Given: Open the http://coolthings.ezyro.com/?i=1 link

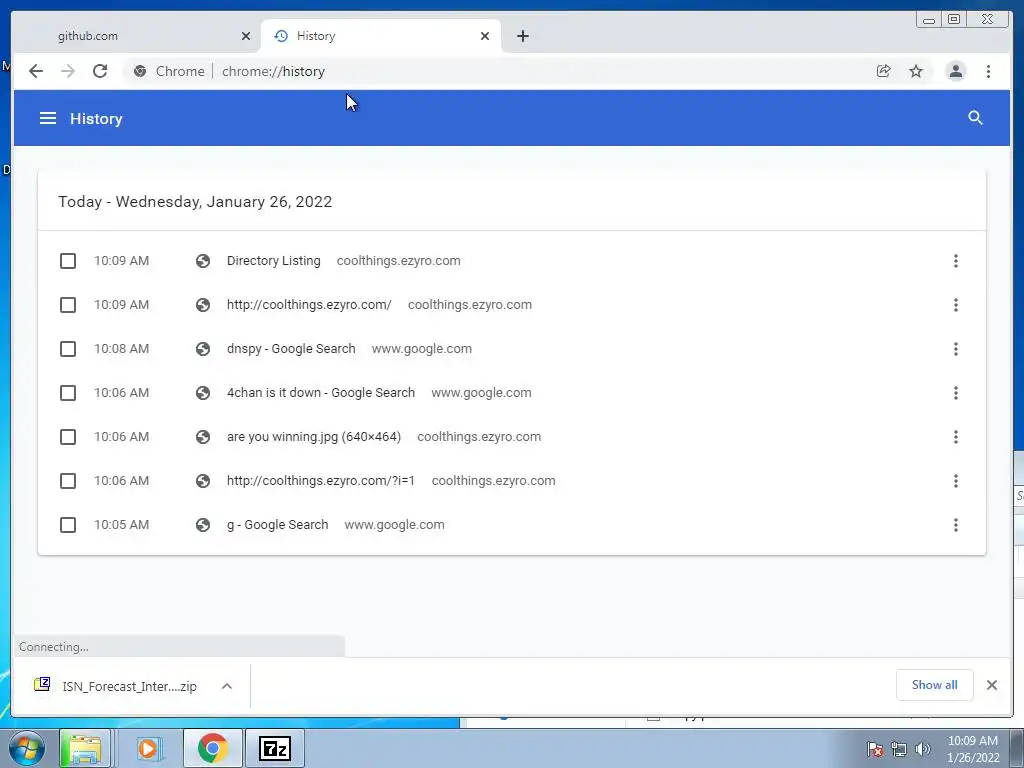Looking at the screenshot, I should click(x=321, y=481).
